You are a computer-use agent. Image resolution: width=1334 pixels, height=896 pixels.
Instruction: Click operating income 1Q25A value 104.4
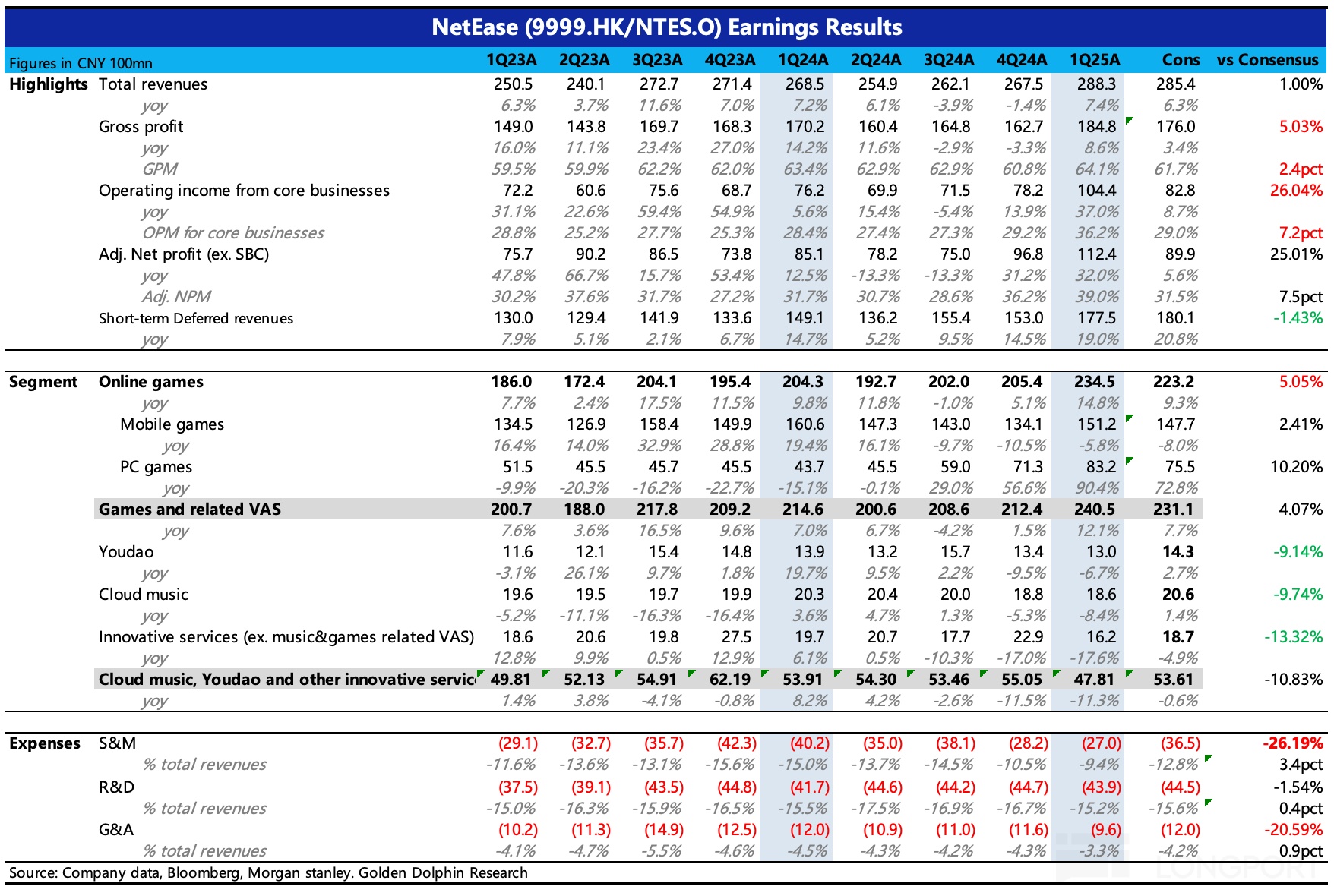[x=1097, y=191]
